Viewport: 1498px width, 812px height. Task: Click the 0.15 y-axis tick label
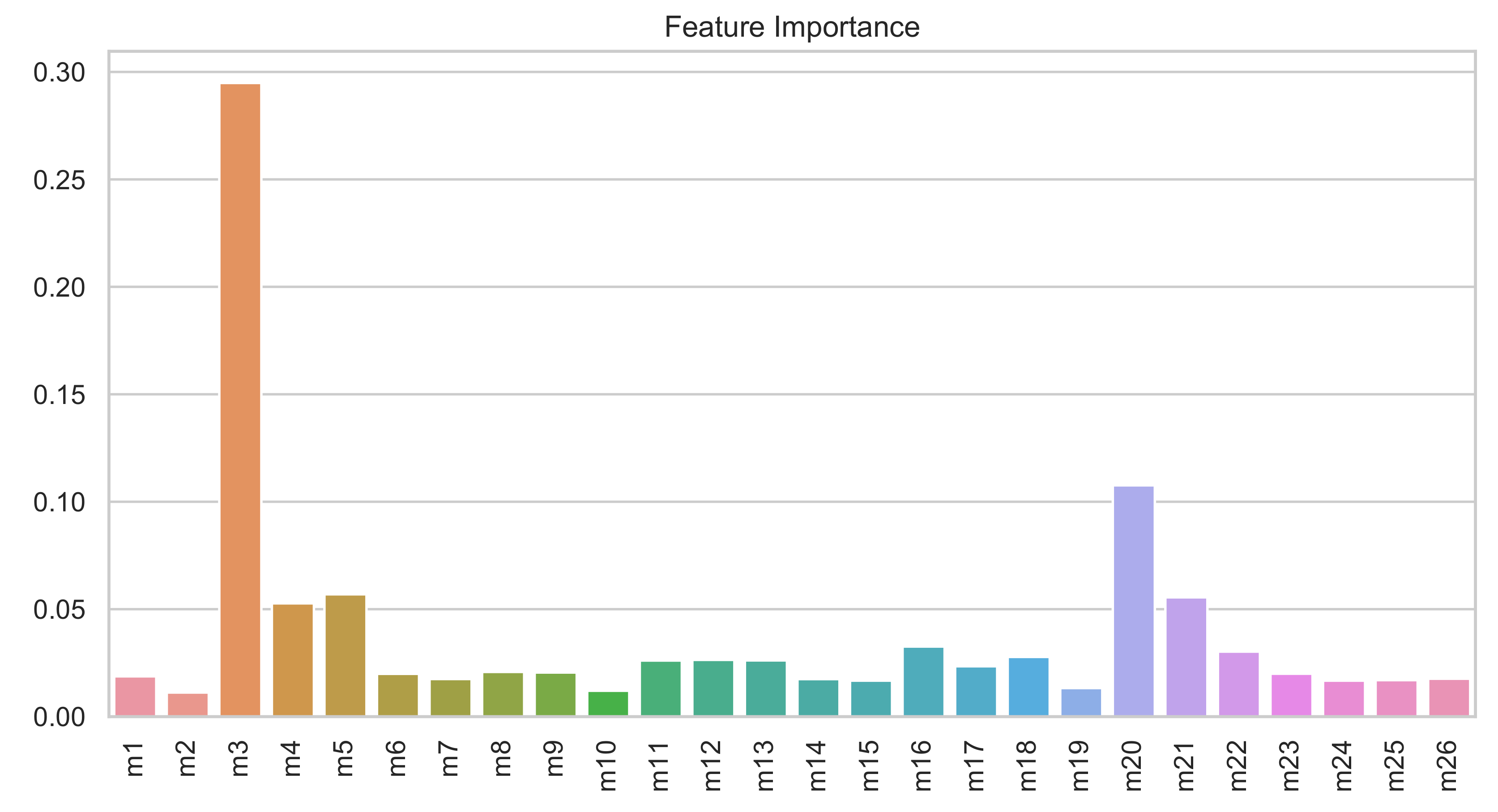60,395
